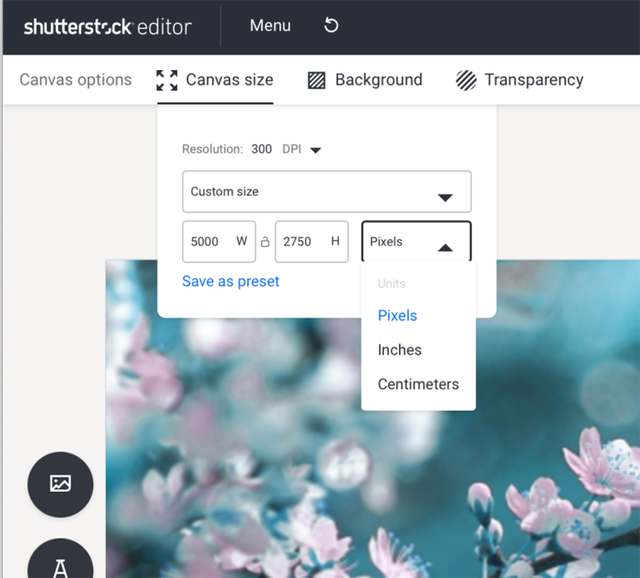Click the Transparency striped circle icon

(x=466, y=80)
